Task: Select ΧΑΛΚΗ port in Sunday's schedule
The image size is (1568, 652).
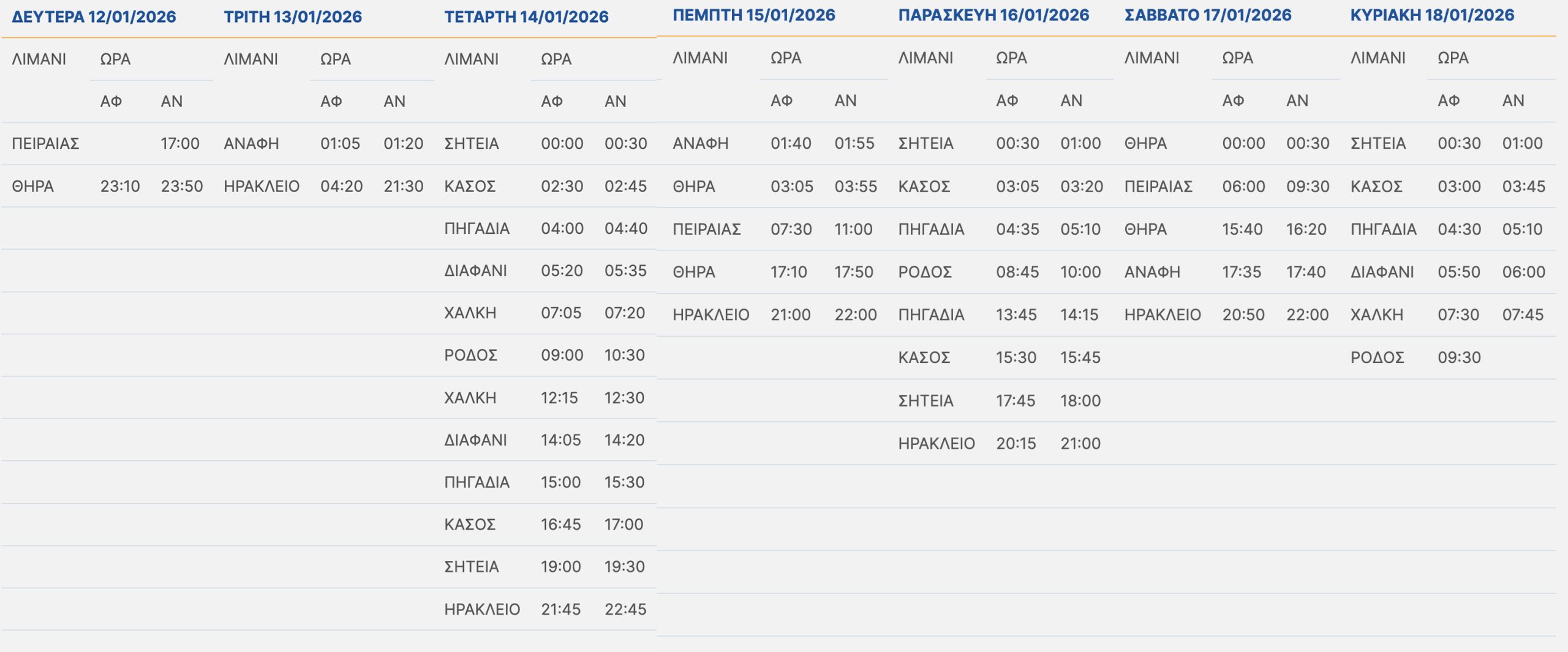Action: tap(1376, 315)
